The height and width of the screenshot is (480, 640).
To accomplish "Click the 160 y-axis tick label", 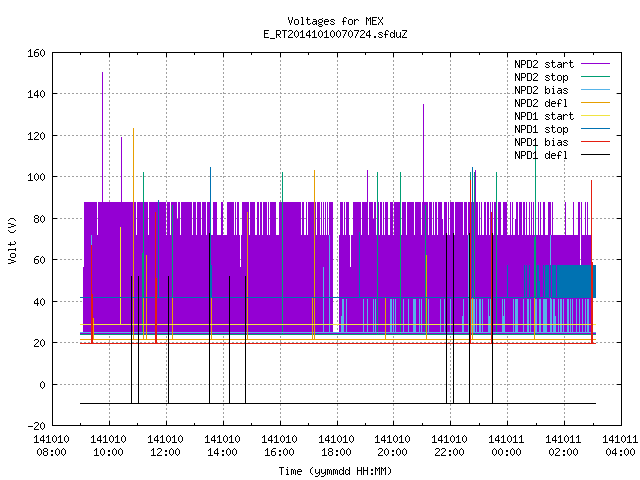I will click(x=36, y=53).
